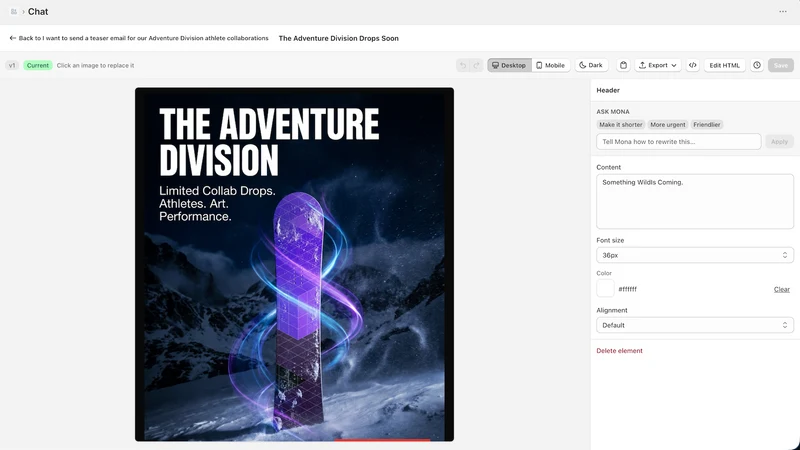800x450 pixels.
Task: Open the white color swatch picker
Action: tap(605, 289)
